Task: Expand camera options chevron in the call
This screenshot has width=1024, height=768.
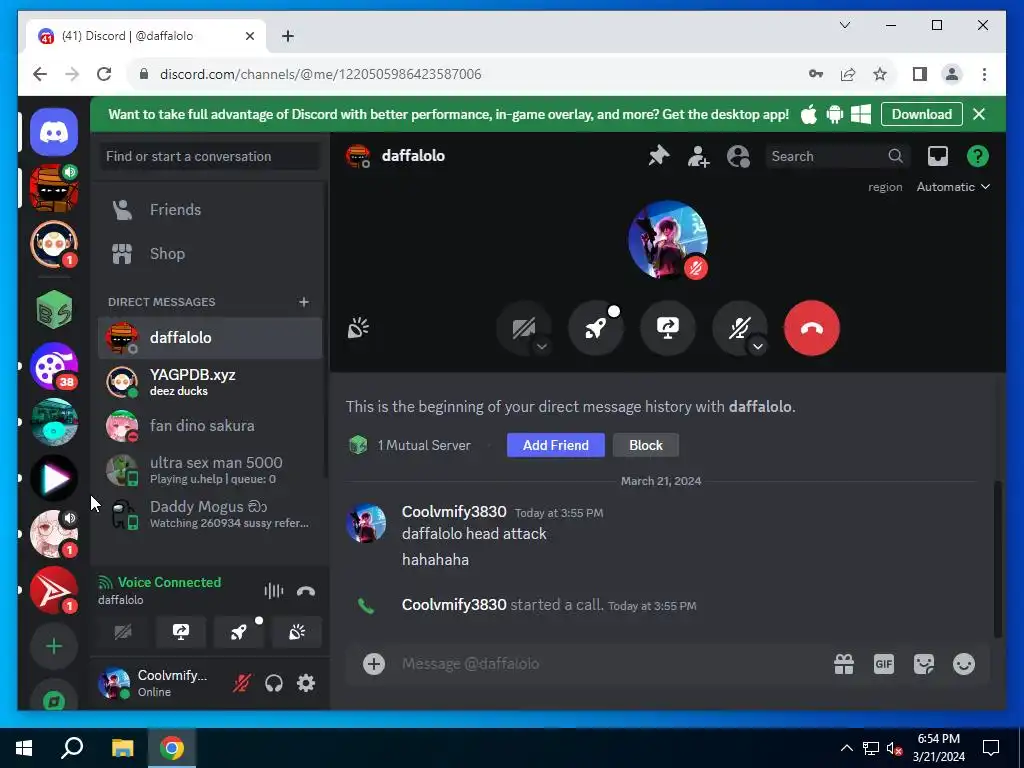Action: pyautogui.click(x=541, y=347)
